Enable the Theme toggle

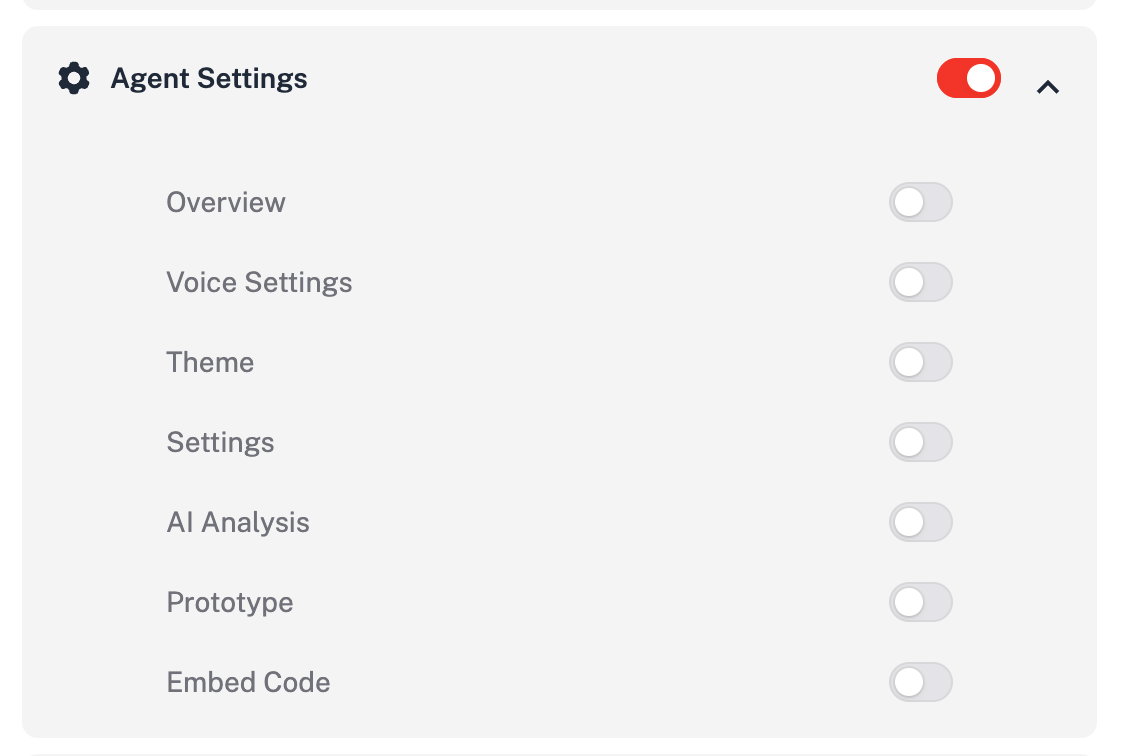pos(920,362)
